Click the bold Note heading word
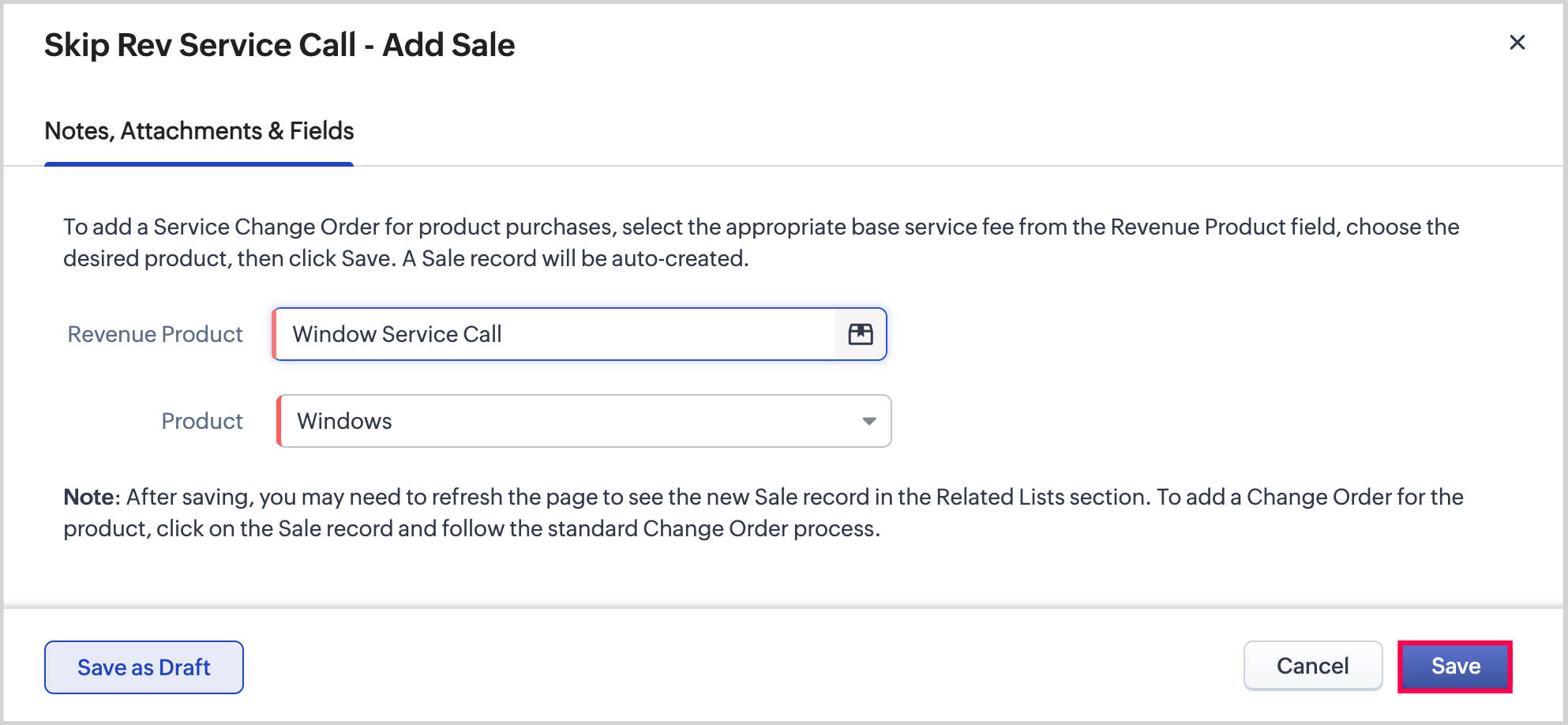Viewport: 1568px width, 725px height. coord(89,497)
